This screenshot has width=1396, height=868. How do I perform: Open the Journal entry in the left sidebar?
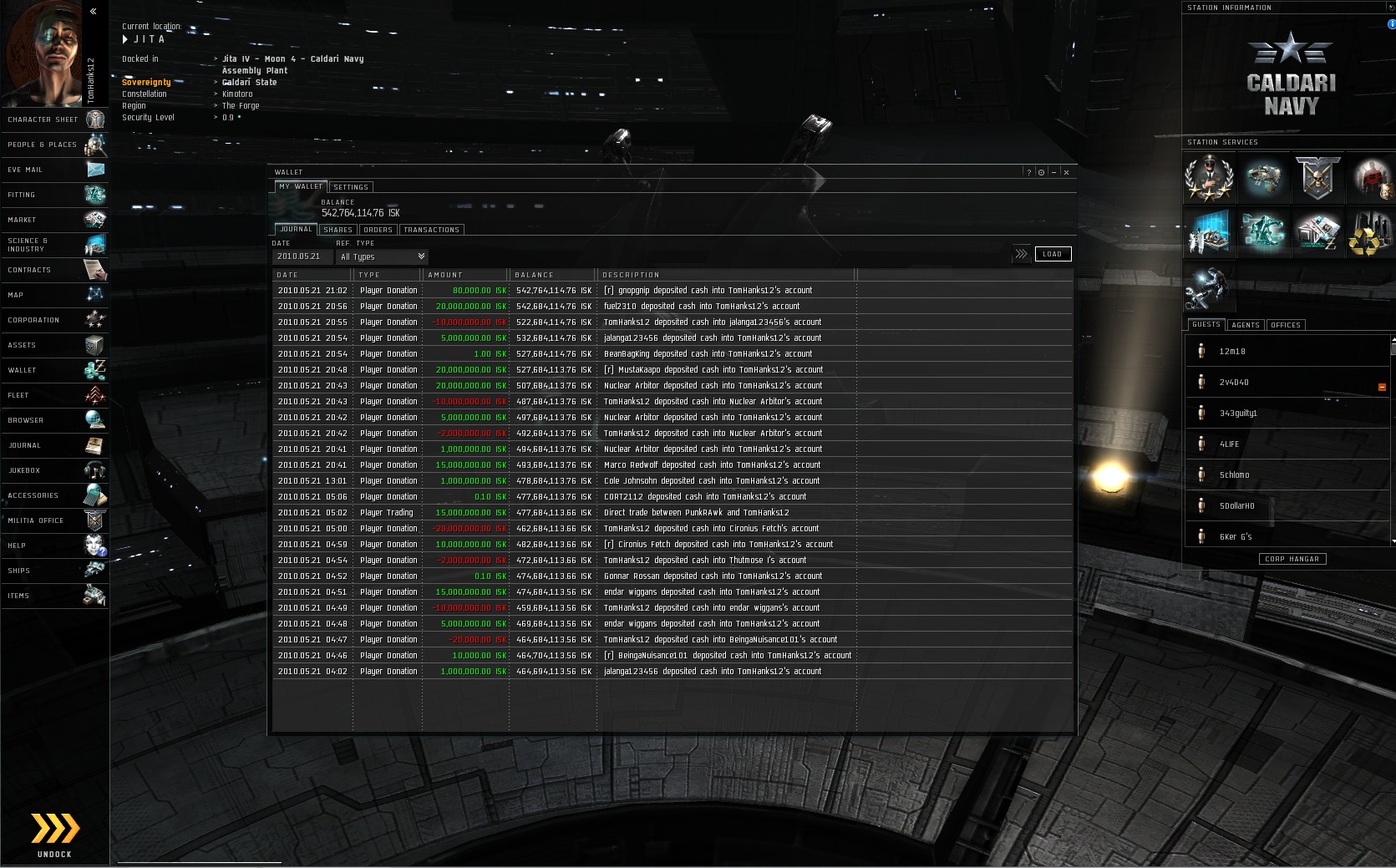pos(54,445)
